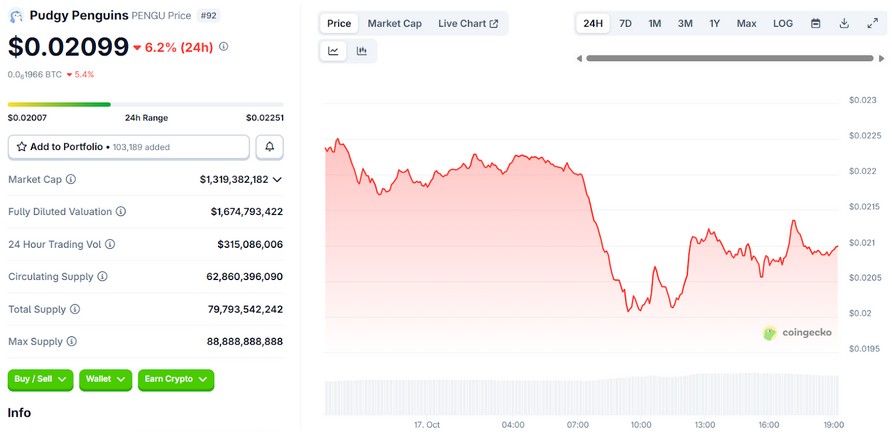
Task: Switch to candlestick chart view icon
Action: point(362,51)
